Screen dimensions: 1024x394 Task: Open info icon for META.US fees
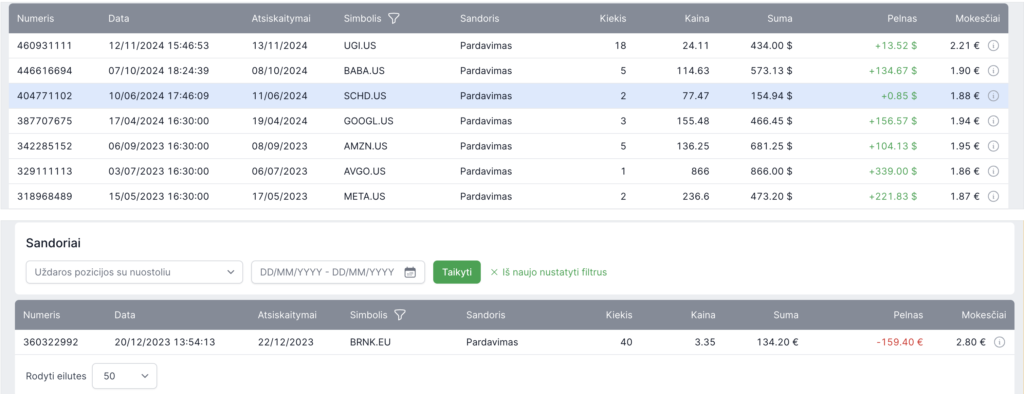pos(993,196)
